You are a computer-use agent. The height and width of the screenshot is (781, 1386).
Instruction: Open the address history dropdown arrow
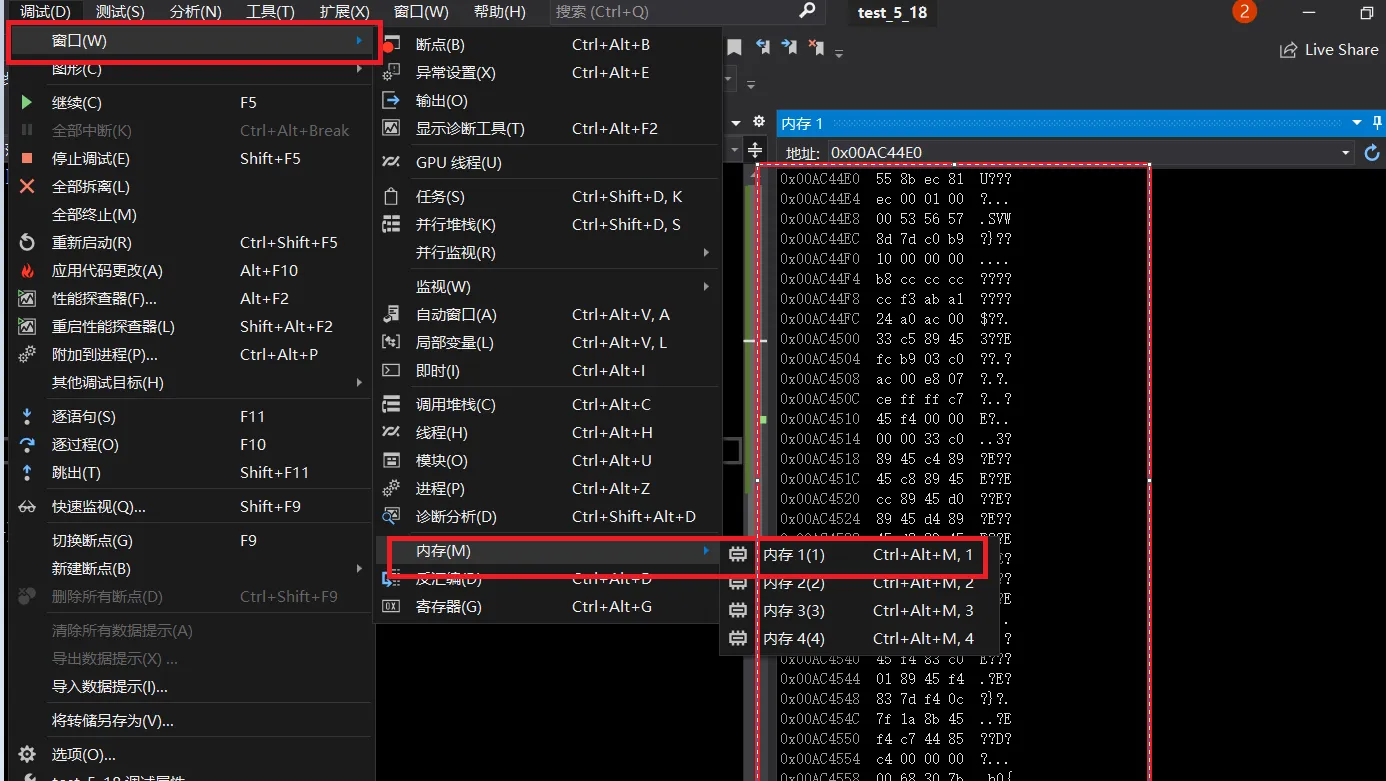click(1345, 153)
